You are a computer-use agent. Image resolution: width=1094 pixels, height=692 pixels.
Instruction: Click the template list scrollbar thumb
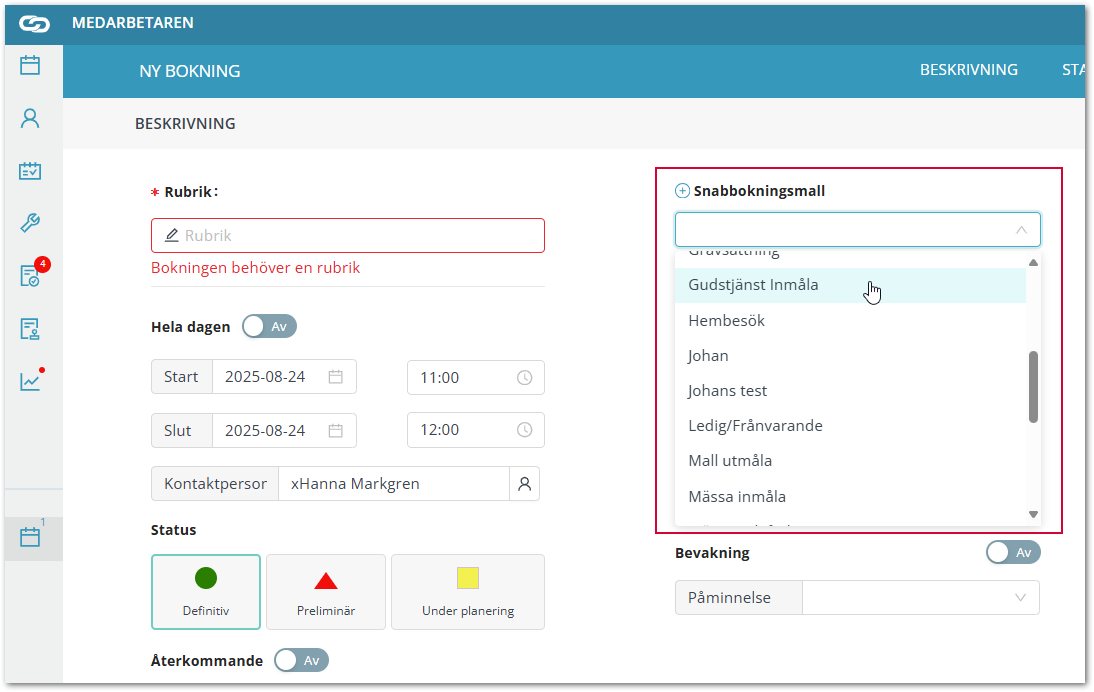click(x=1033, y=386)
